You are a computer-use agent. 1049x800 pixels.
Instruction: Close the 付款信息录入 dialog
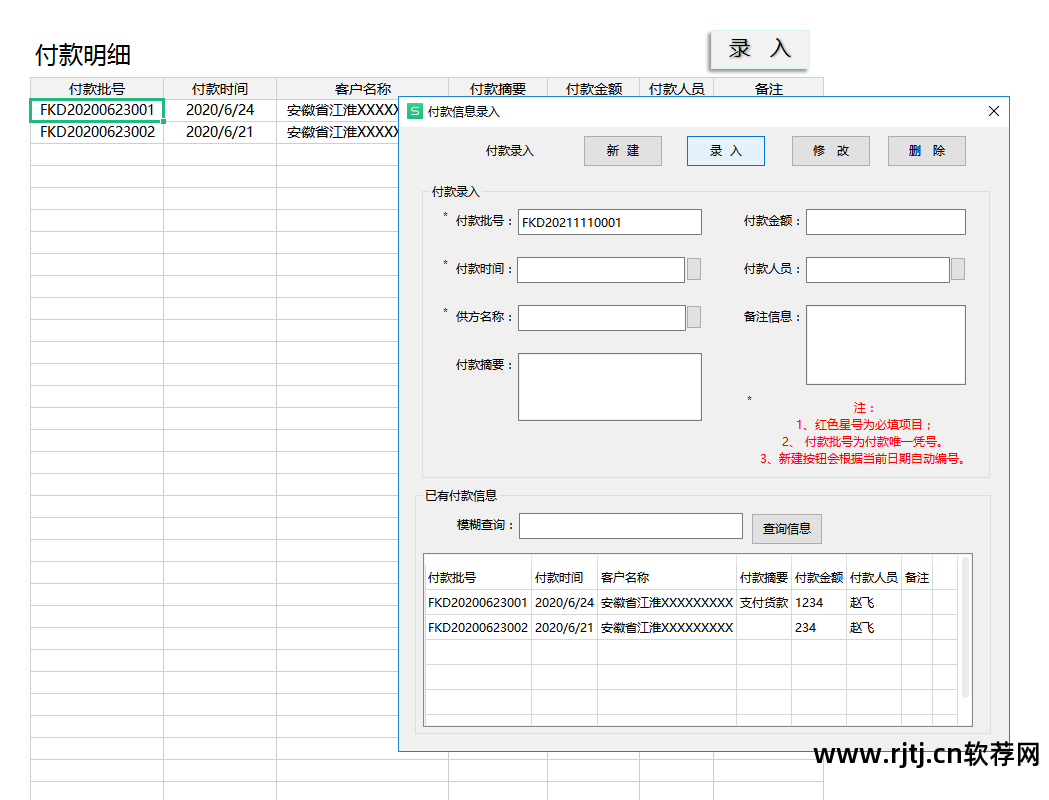[993, 111]
